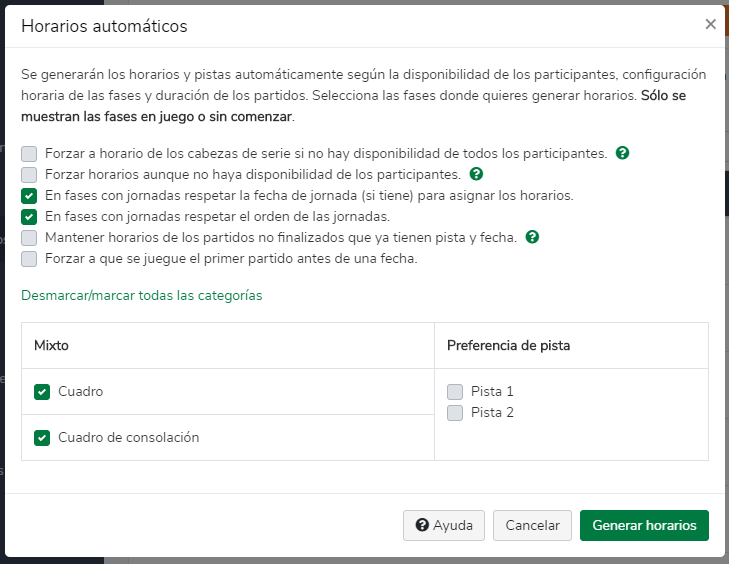
Task: Click the Preferencia de pista column header
Action: (x=509, y=345)
